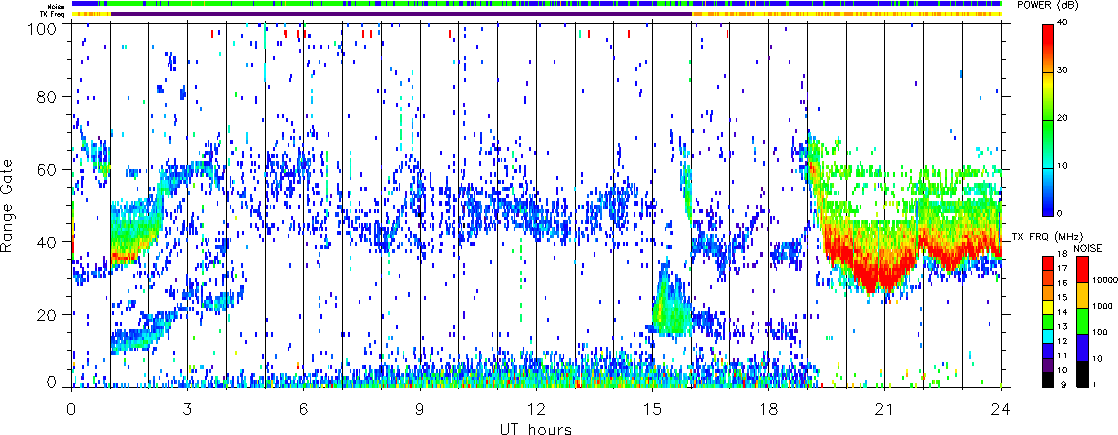Viewport: 1118px width, 435px height.
Task: Pick the orange-yellow swatch in the NOISE legend
Action: 1082,295
